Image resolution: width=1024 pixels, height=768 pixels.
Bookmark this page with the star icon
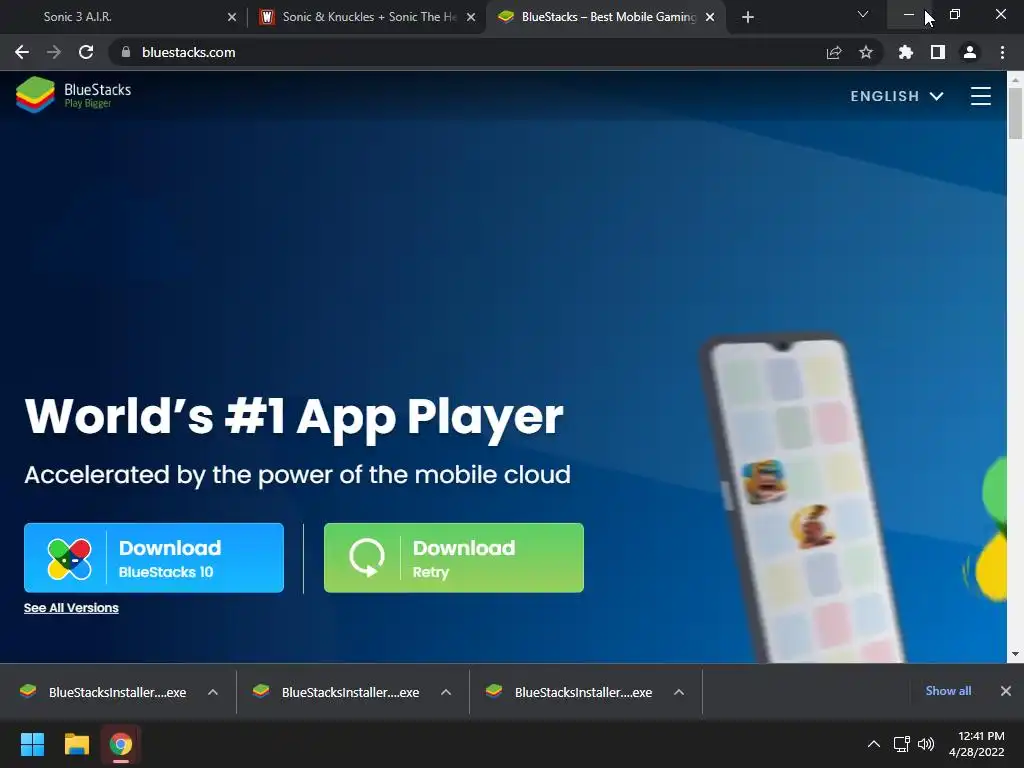click(866, 52)
